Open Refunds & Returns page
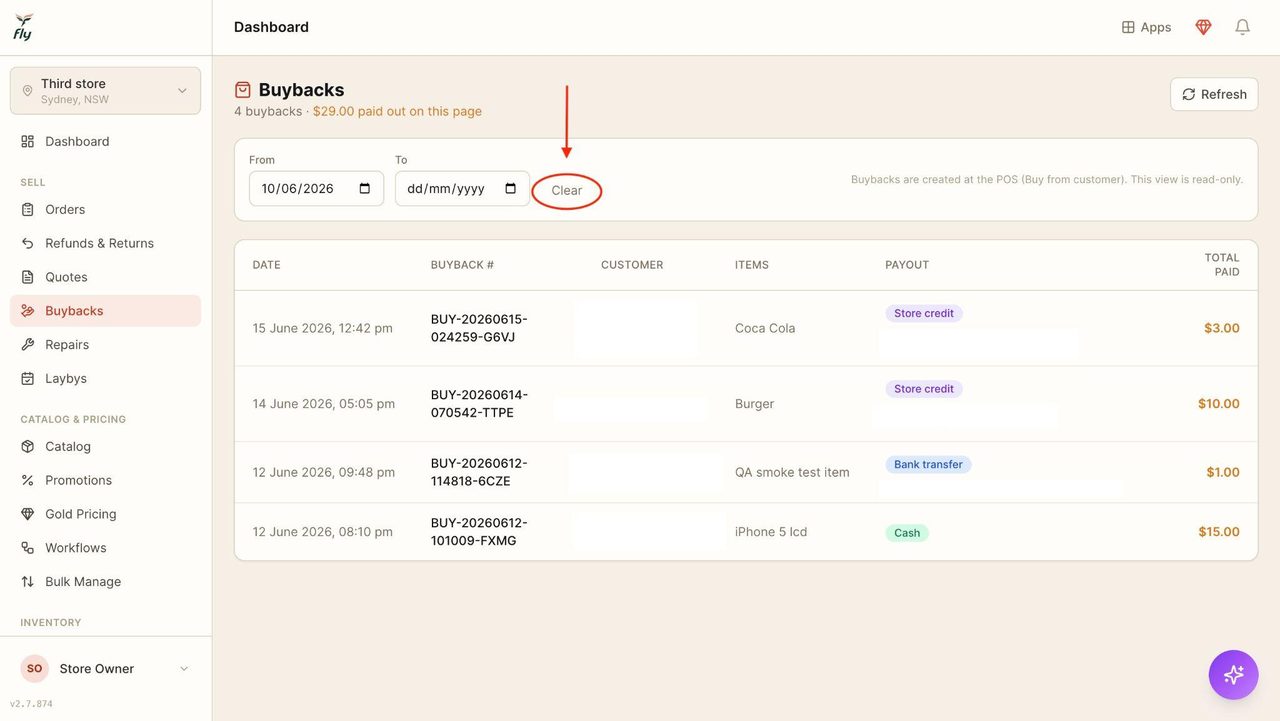The image size is (1280, 721). (105, 243)
